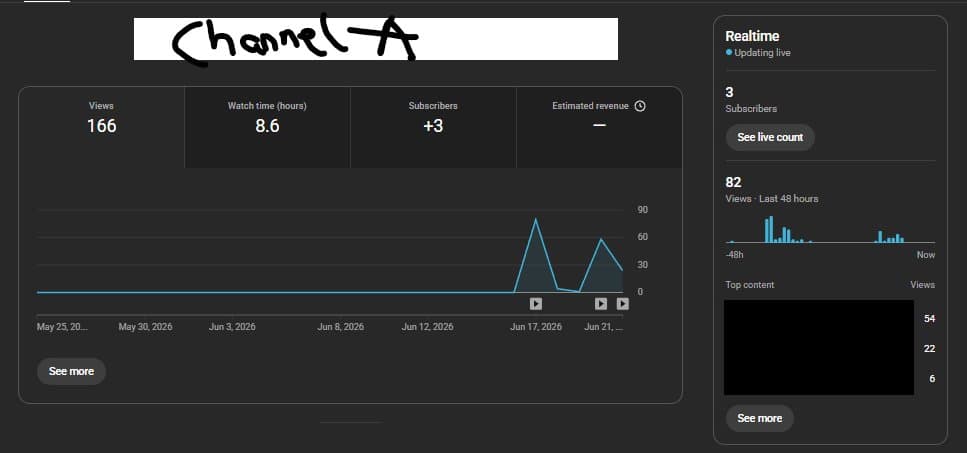967x453 pixels.
Task: Click the May 30, 2026 date label
Action: [146, 327]
